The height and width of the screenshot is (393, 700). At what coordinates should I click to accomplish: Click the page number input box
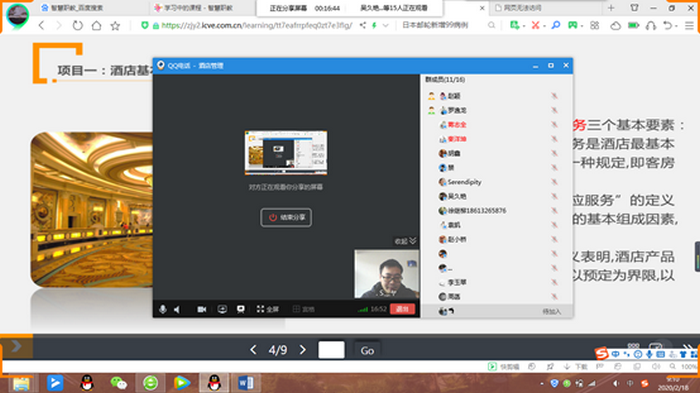[x=331, y=350]
